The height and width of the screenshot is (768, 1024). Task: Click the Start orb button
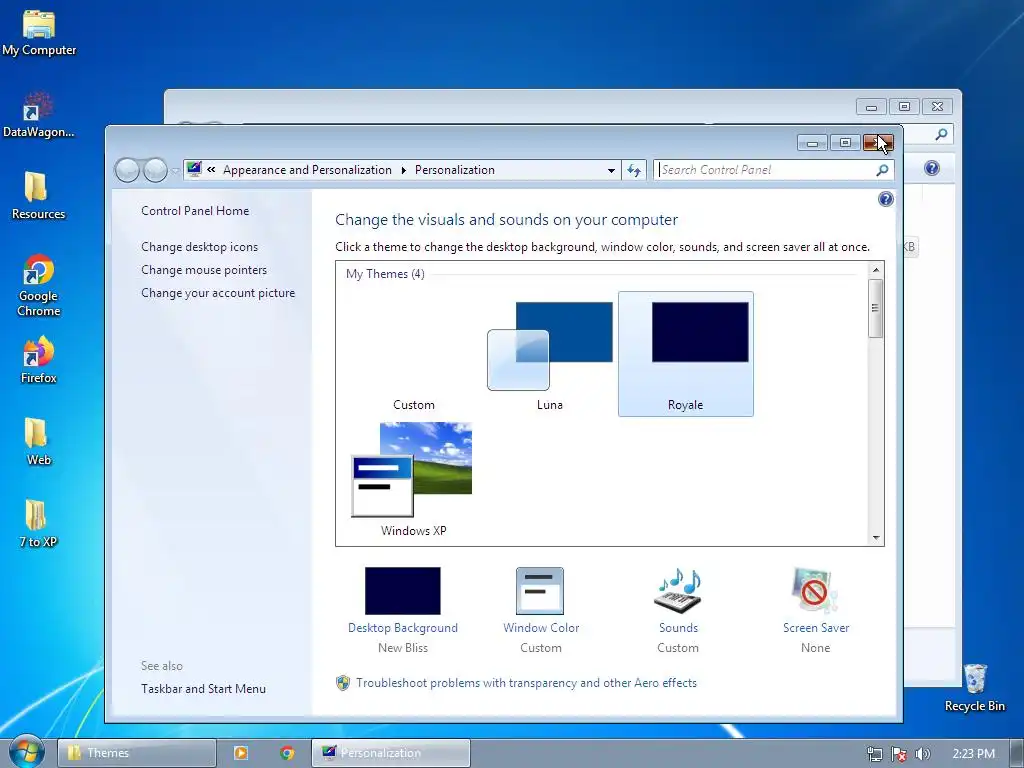point(26,752)
